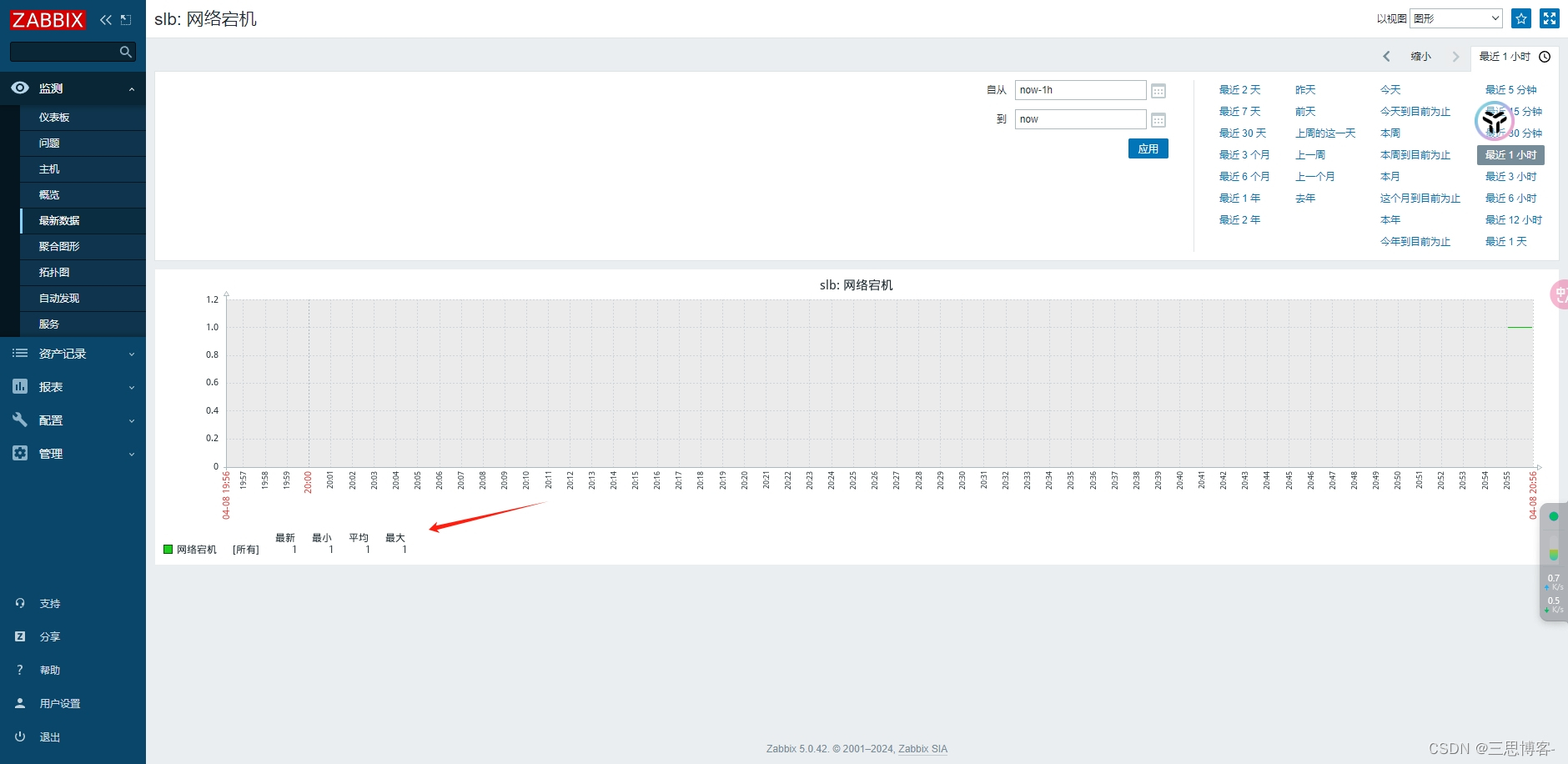The height and width of the screenshot is (764, 1568).
Task: Select 昨天 yesterday time range
Action: pyautogui.click(x=1305, y=89)
